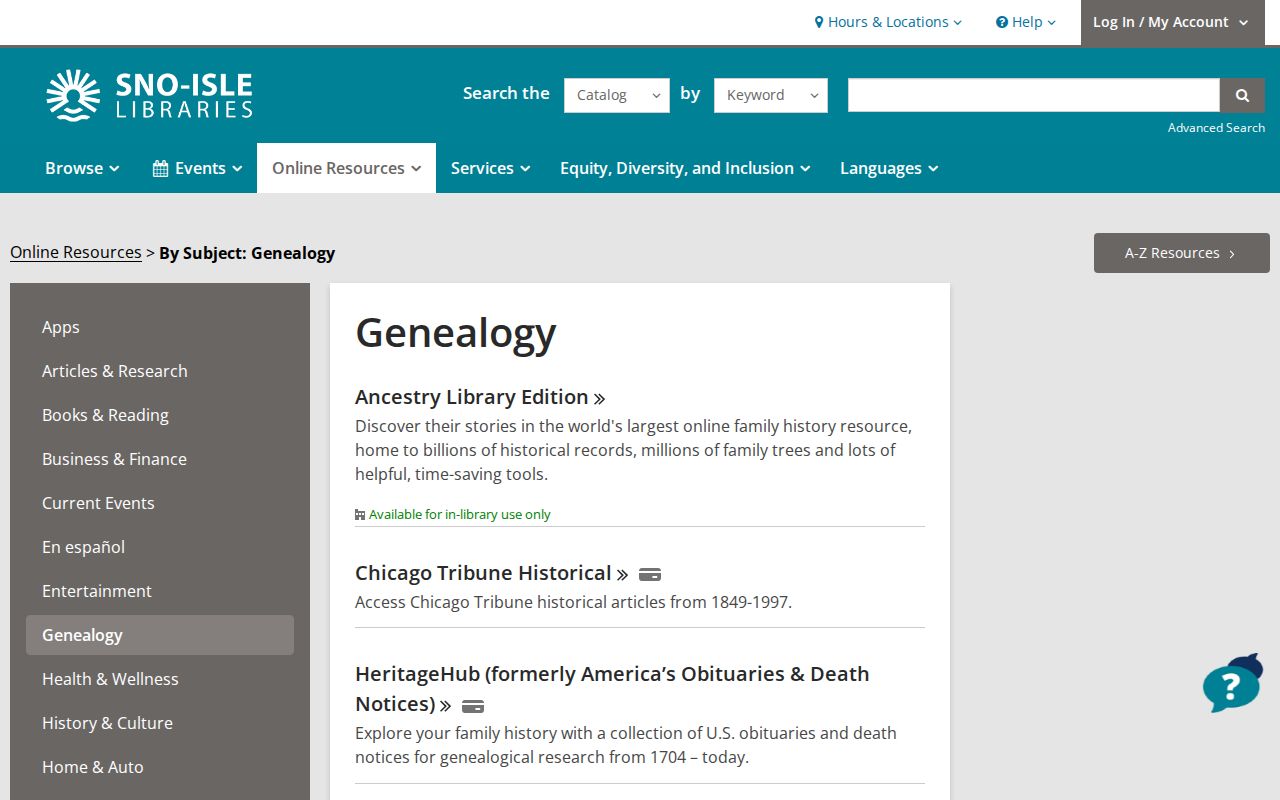Click the Sno-Isle Libraries logo
The width and height of the screenshot is (1280, 800).
click(x=149, y=95)
